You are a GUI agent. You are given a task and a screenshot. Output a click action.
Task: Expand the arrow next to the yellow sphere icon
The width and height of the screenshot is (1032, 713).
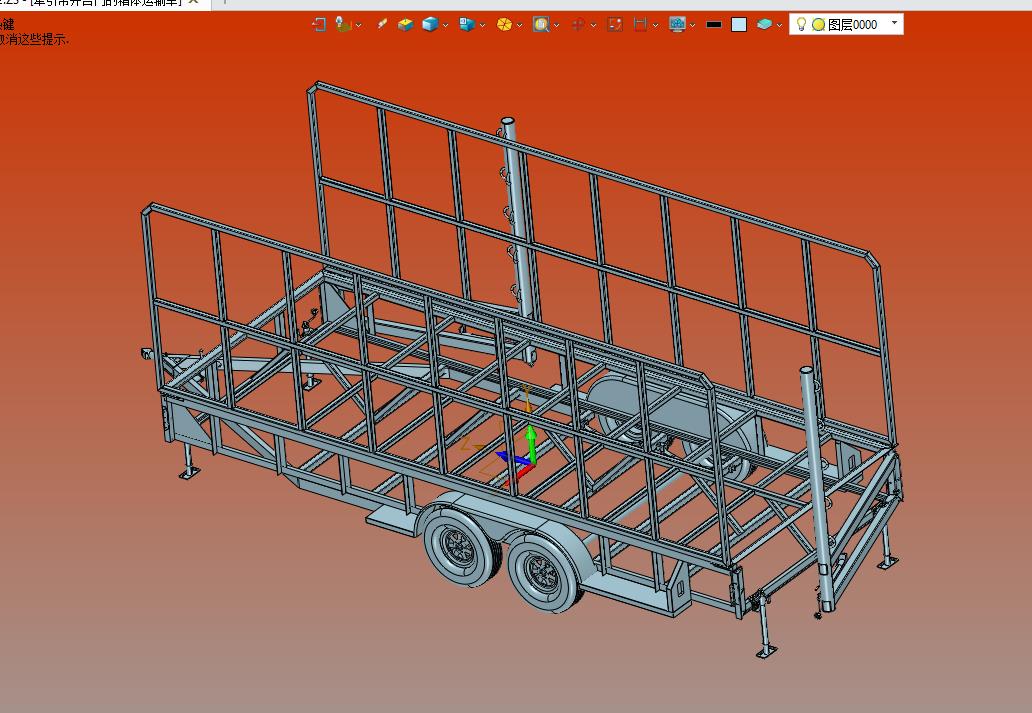coord(519,25)
